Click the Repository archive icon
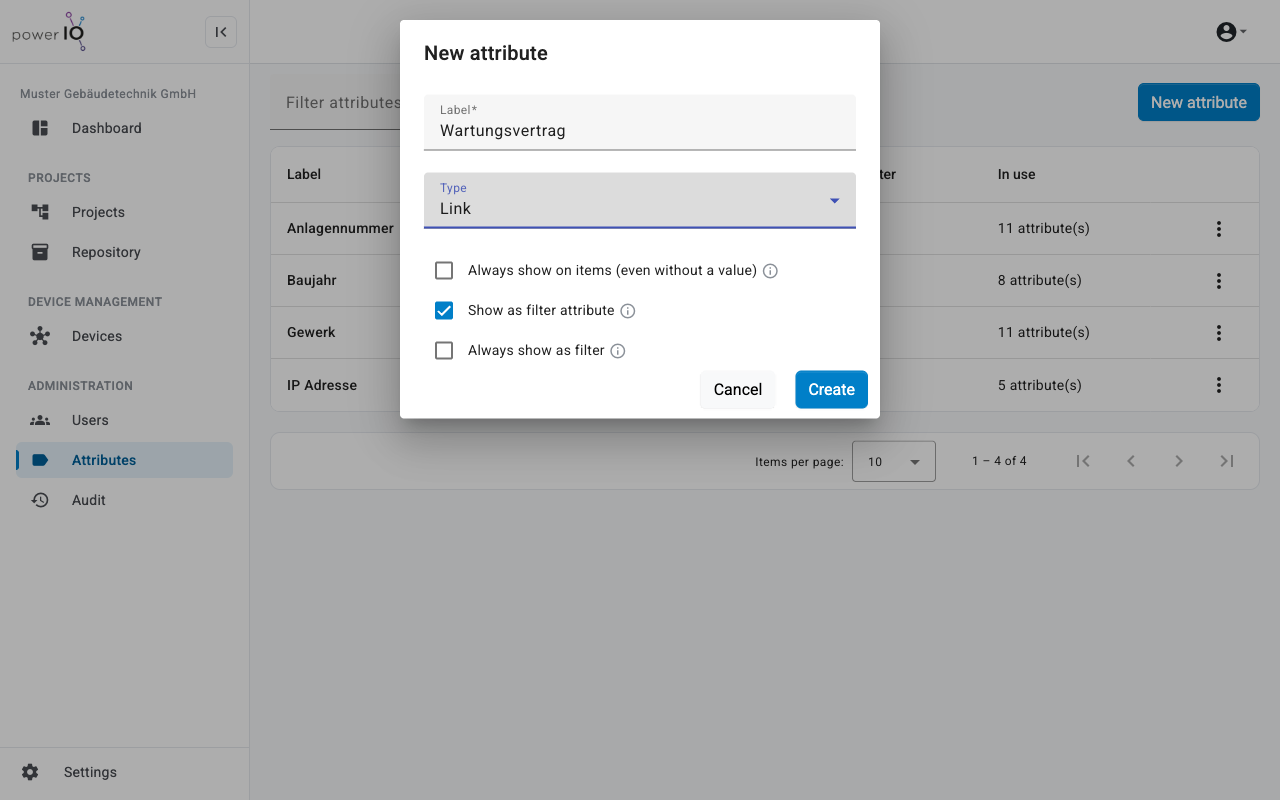The height and width of the screenshot is (800, 1280). (40, 252)
